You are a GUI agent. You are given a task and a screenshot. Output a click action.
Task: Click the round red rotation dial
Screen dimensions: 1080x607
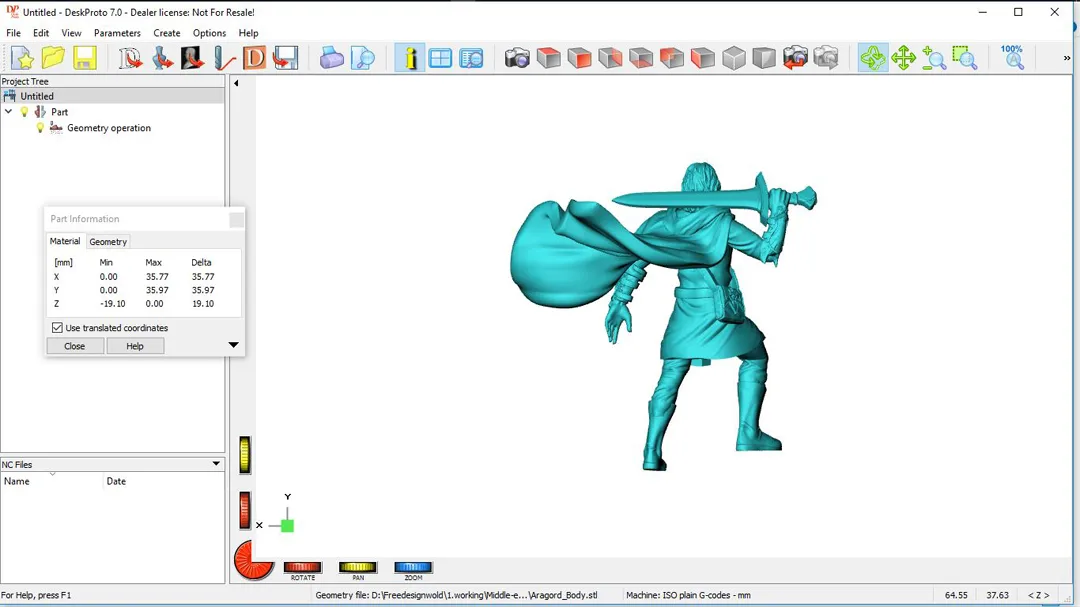(252, 561)
